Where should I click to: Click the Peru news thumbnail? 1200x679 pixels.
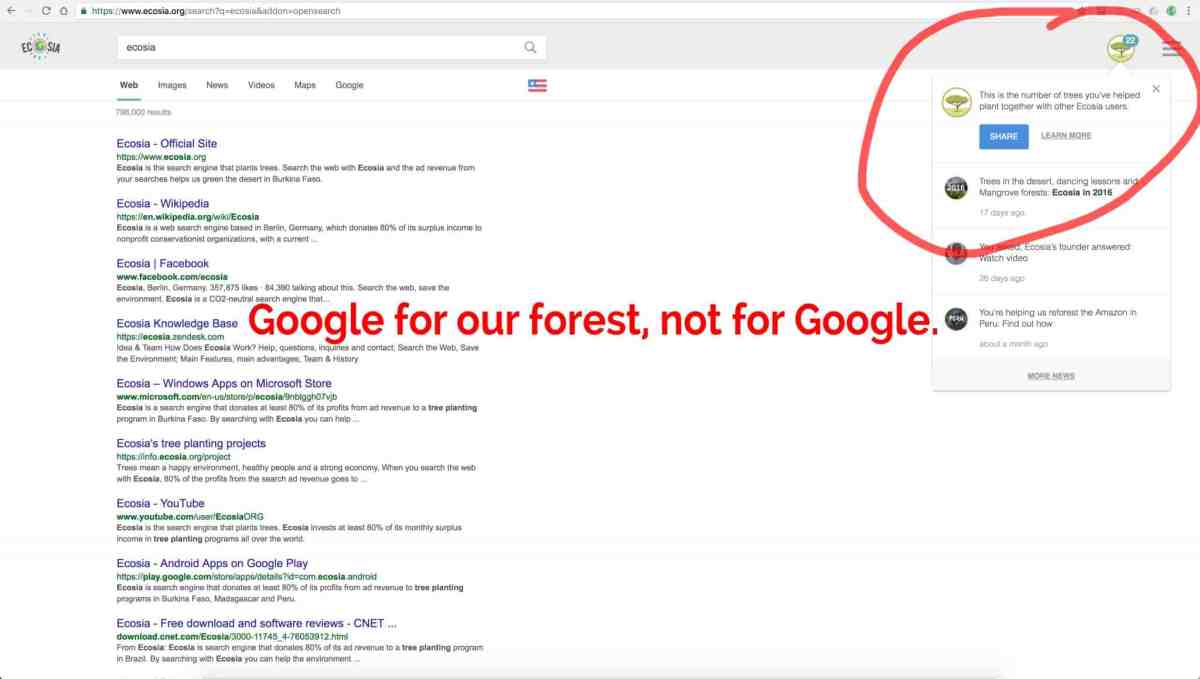(956, 319)
